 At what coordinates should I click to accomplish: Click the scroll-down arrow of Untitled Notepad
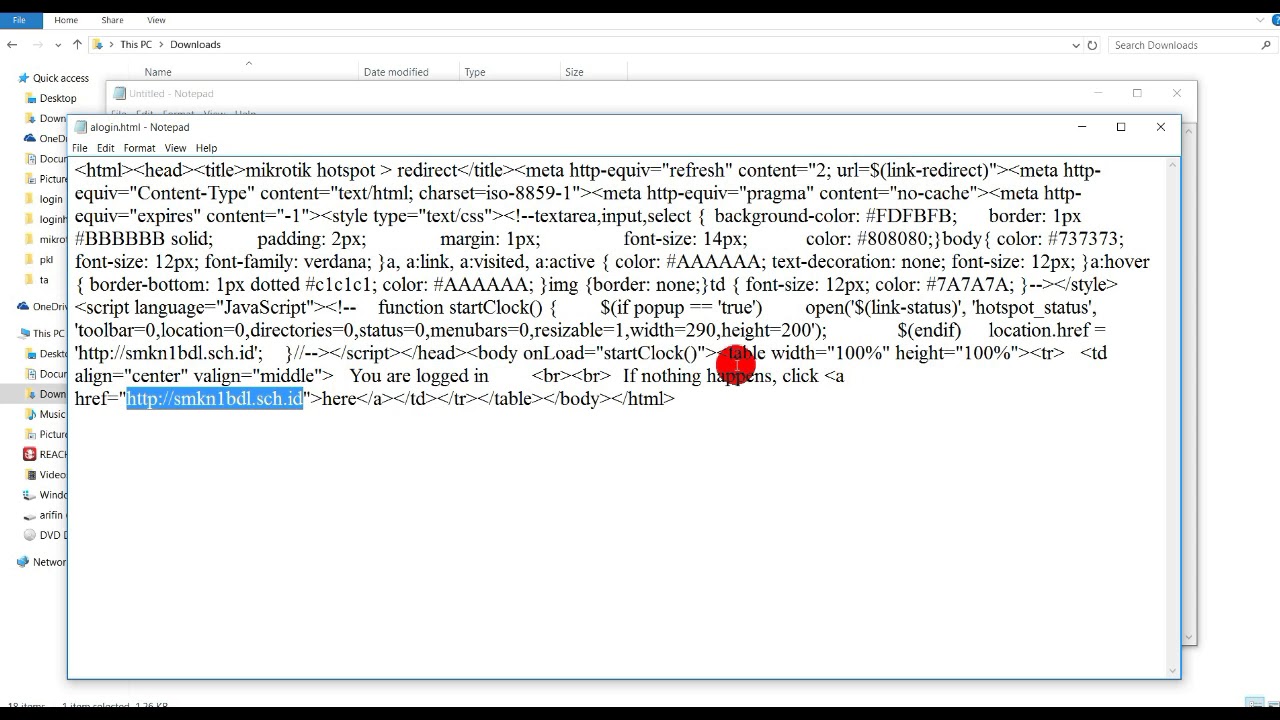[1189, 636]
